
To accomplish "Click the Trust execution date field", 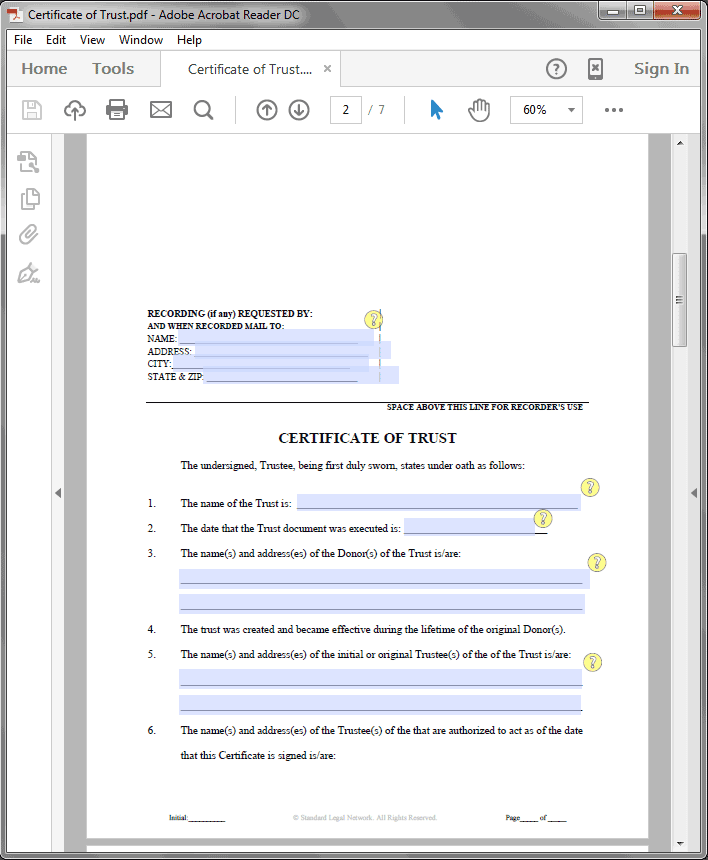I will click(x=469, y=527).
